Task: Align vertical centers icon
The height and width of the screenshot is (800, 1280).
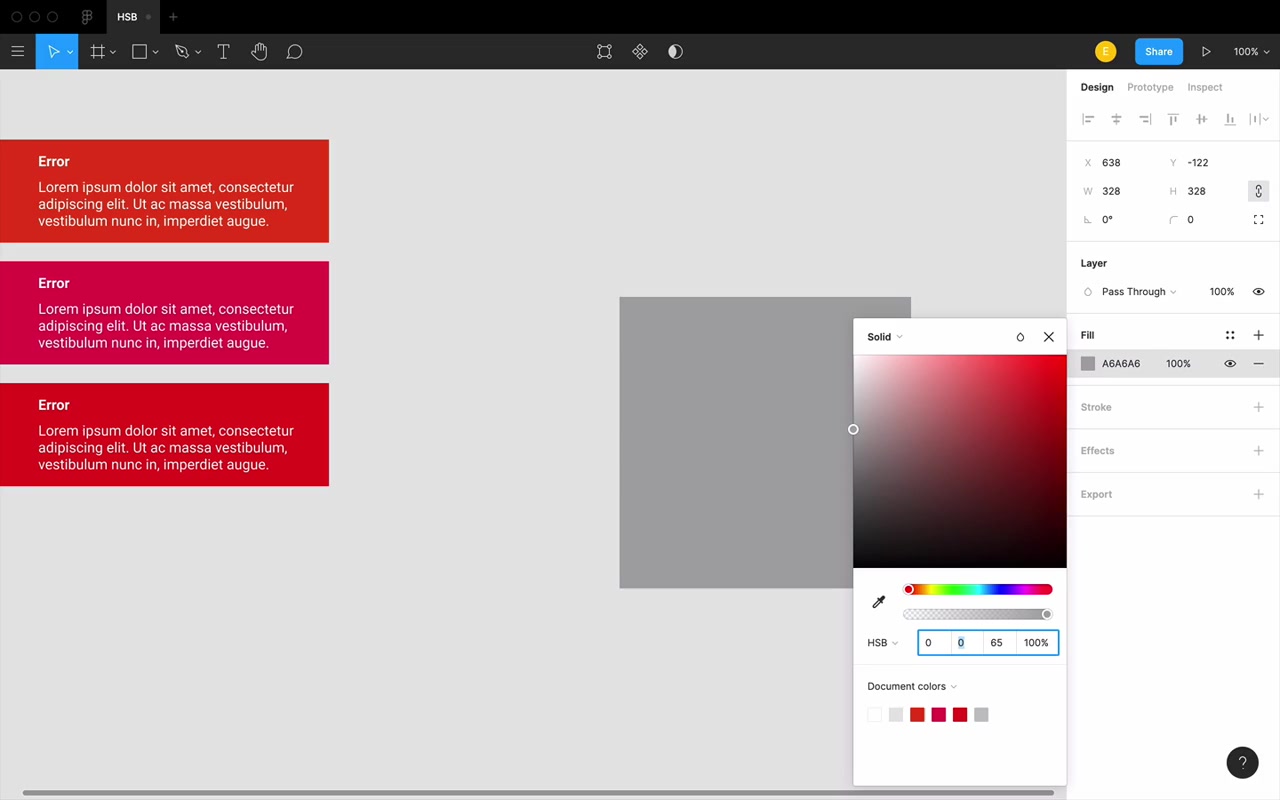Action: point(1201,119)
